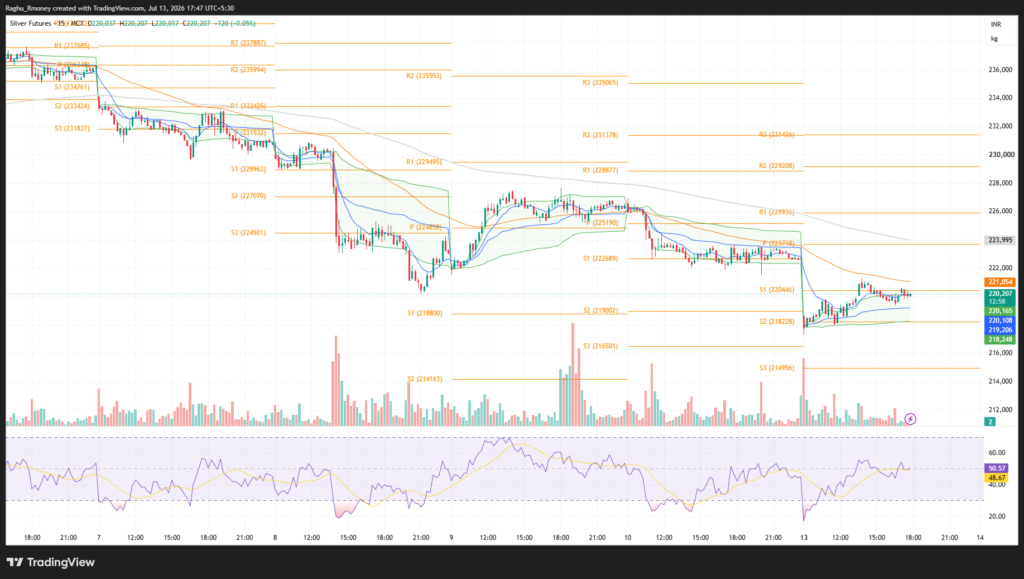1024x579 pixels.
Task: Click the S3 (214956) pivot label
Action: 776,368
